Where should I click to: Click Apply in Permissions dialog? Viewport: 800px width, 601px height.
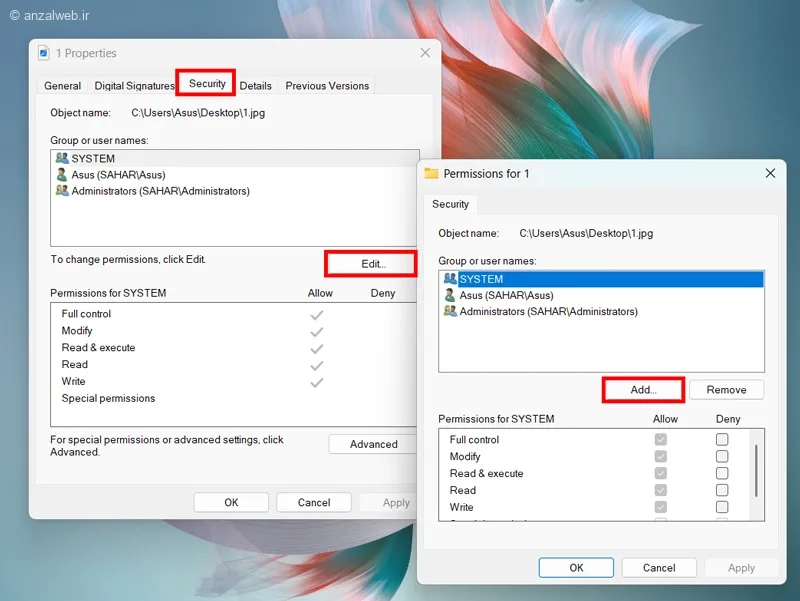(741, 568)
